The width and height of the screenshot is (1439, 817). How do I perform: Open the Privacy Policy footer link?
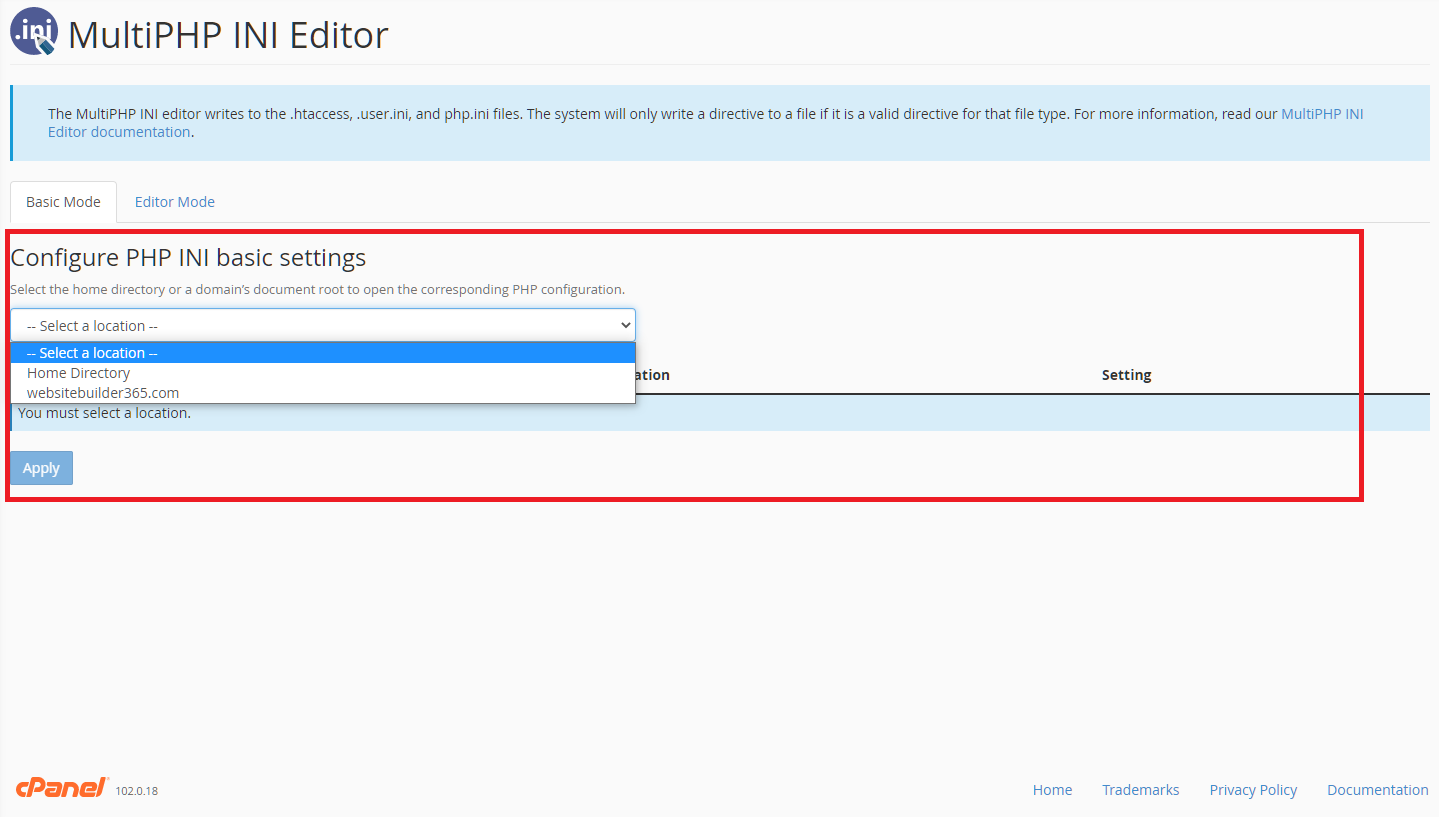click(x=1253, y=790)
